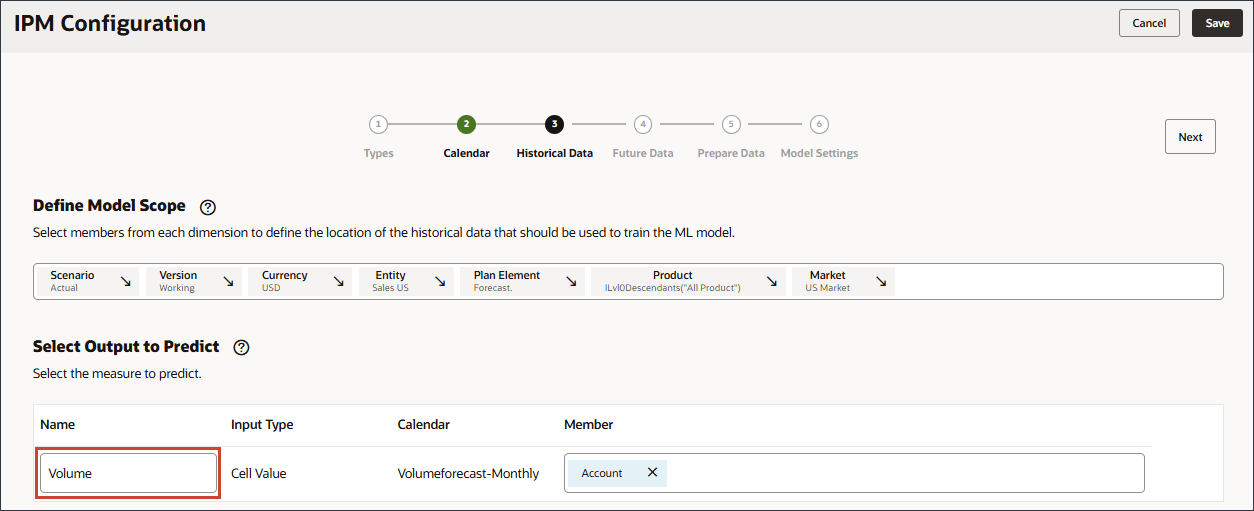Screen dimensions: 1254x511
Task: Click the Member column header
Action: (x=589, y=424)
